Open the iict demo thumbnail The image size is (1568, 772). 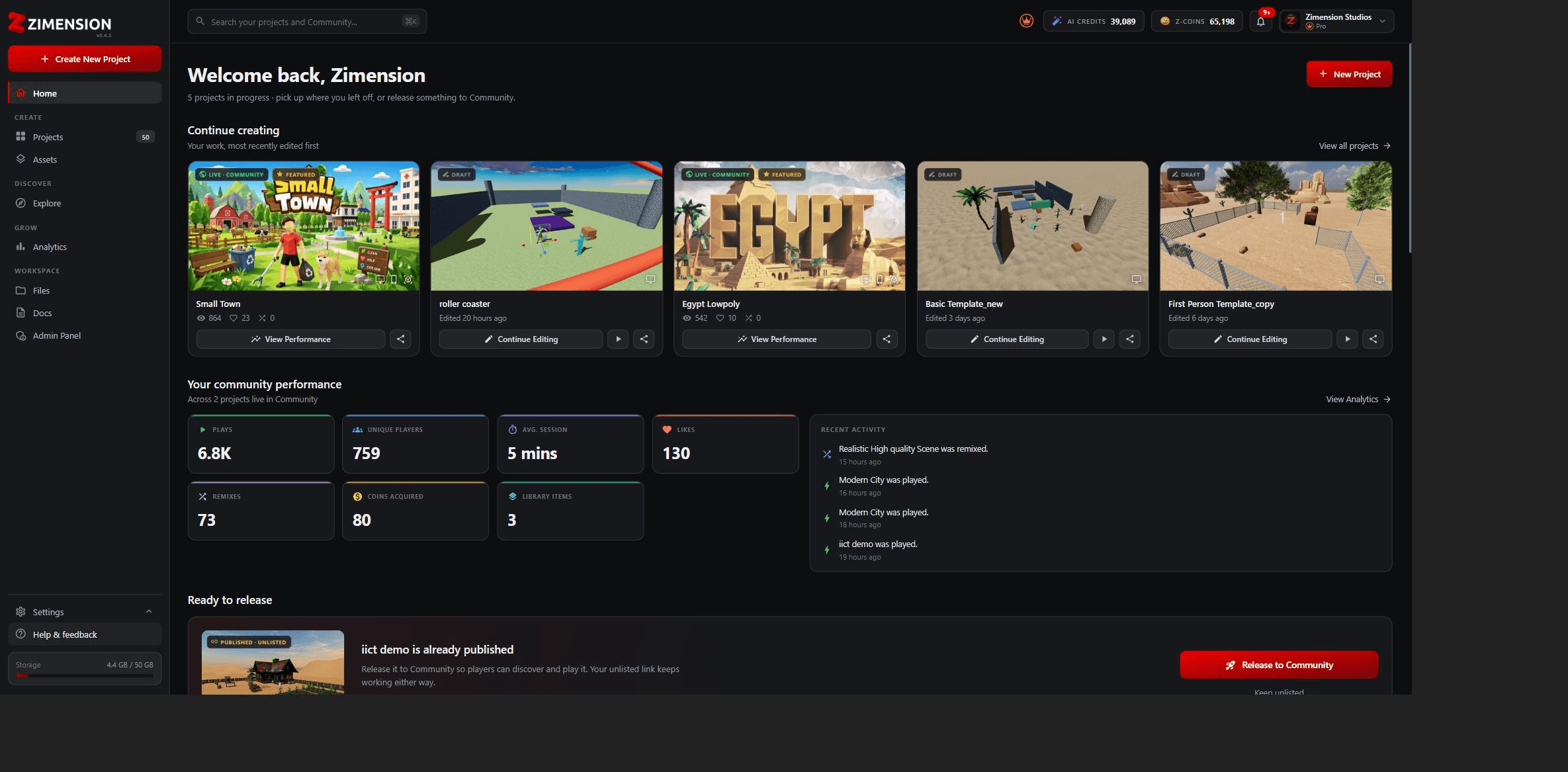coord(273,662)
